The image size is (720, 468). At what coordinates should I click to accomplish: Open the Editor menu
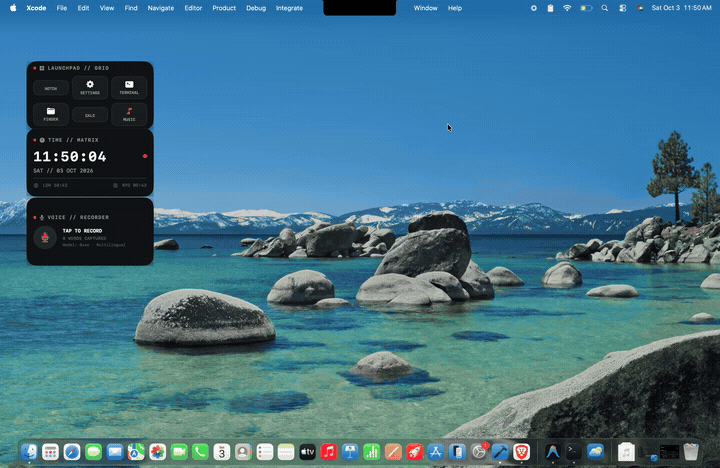(x=193, y=8)
